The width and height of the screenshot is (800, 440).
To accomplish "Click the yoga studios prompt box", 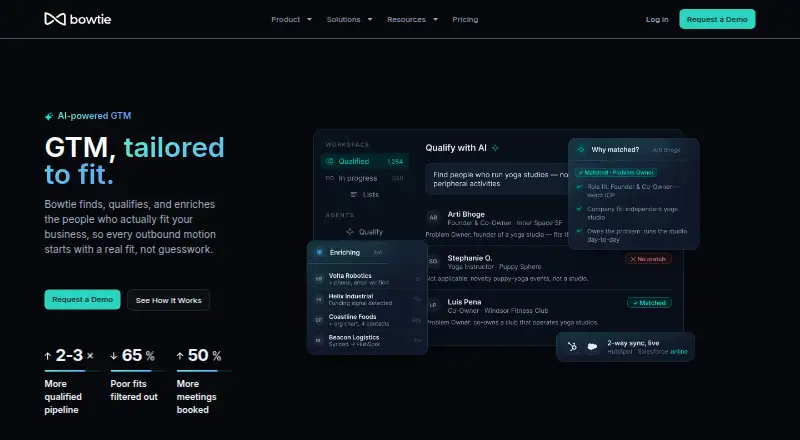I will point(497,179).
